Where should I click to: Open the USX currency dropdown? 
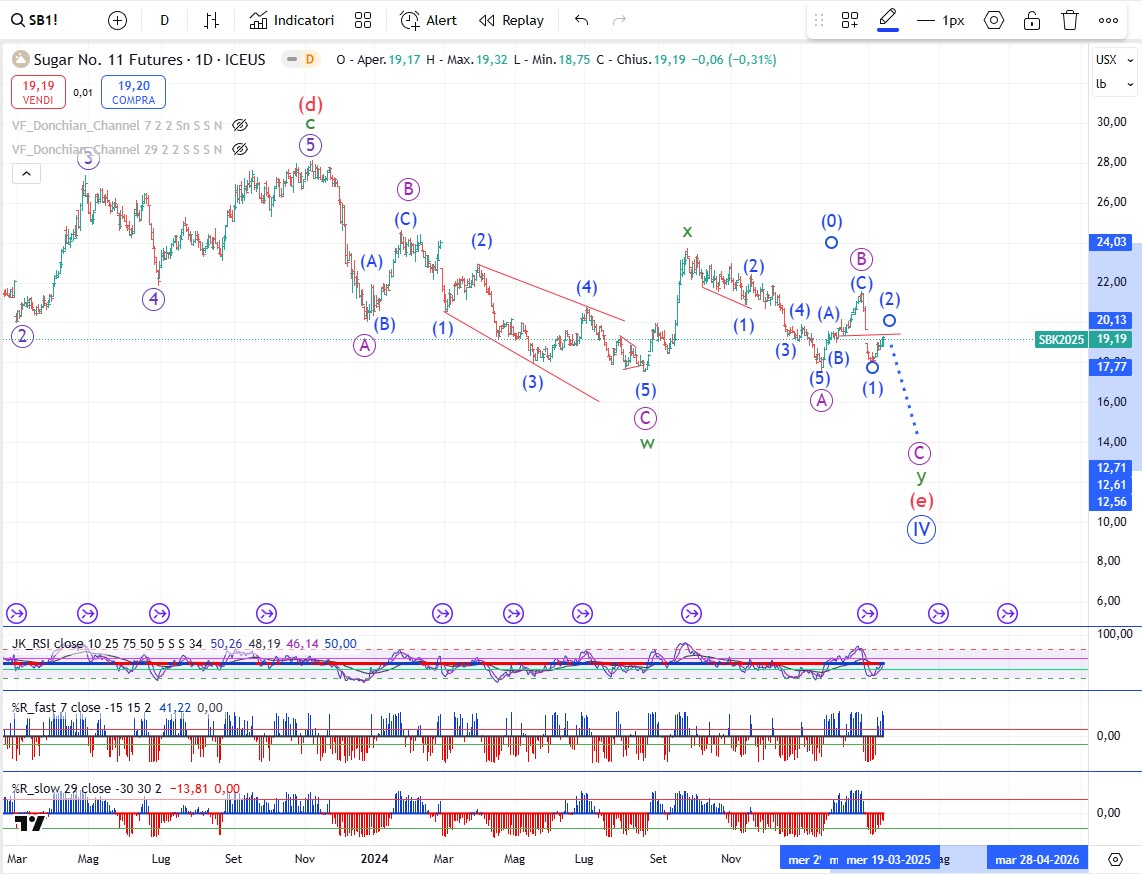pyautogui.click(x=1114, y=60)
